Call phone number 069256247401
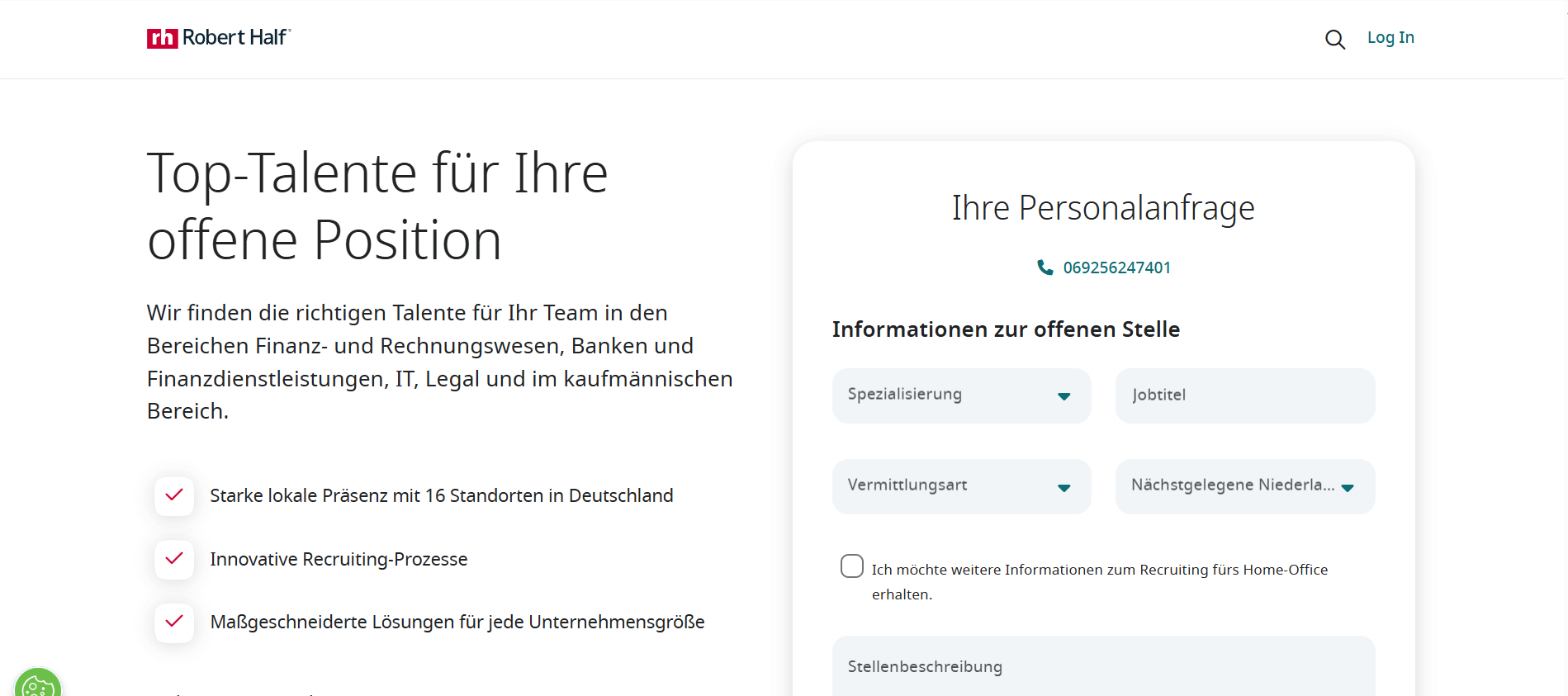 (1116, 268)
